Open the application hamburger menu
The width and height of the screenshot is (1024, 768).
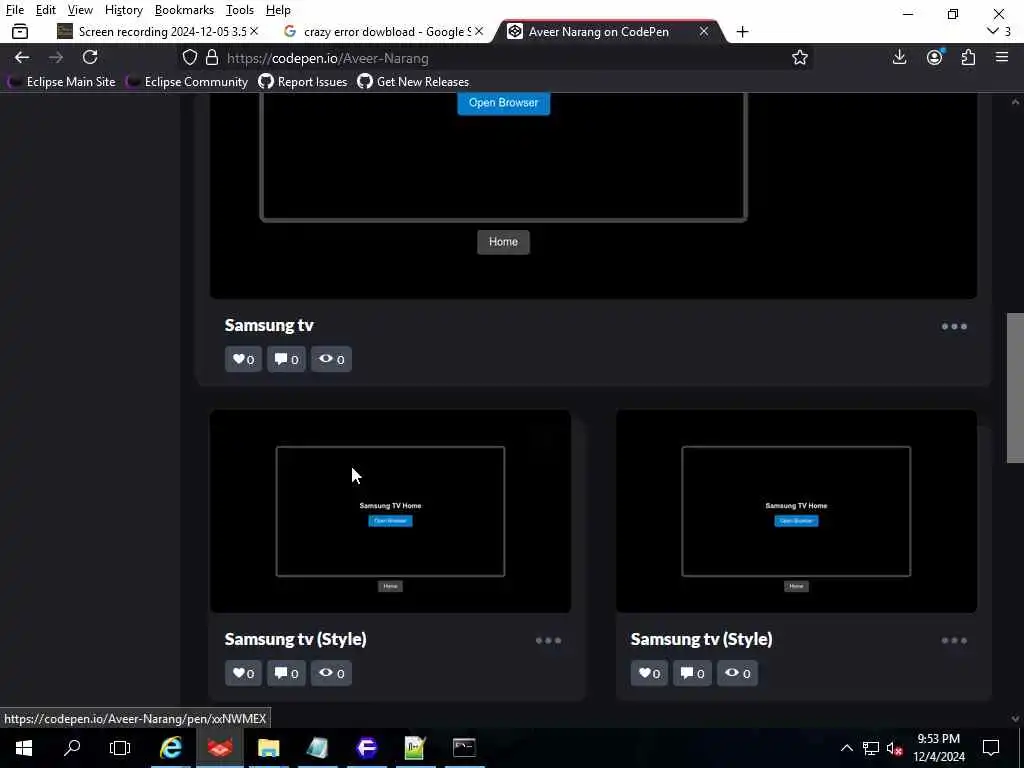coord(1002,57)
